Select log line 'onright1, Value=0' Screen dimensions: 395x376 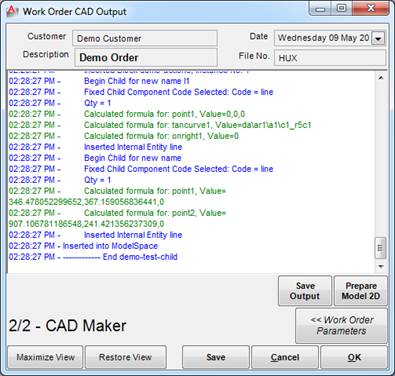pyautogui.click(x=124, y=136)
